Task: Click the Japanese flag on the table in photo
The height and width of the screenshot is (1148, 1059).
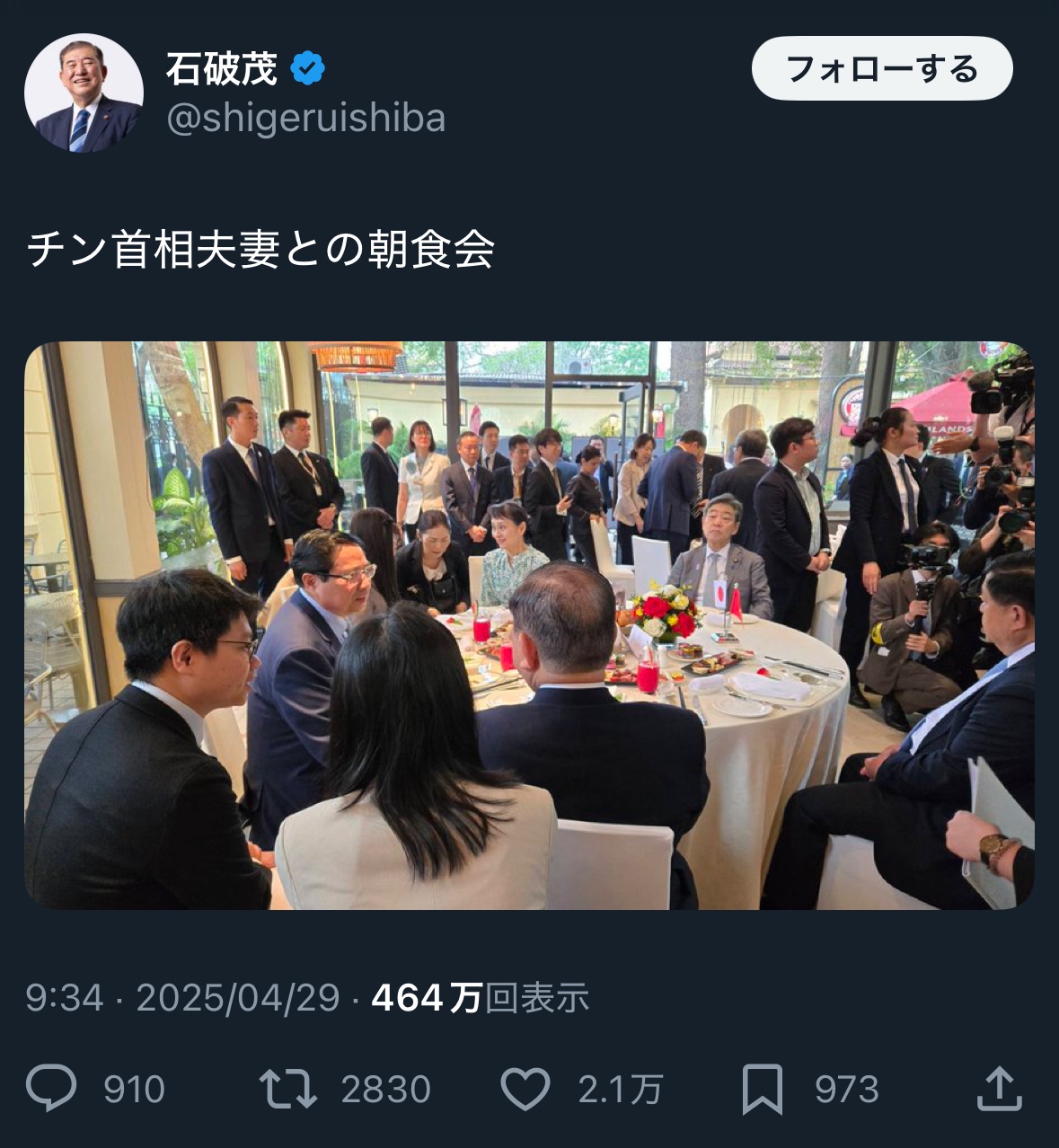Action: 720,592
